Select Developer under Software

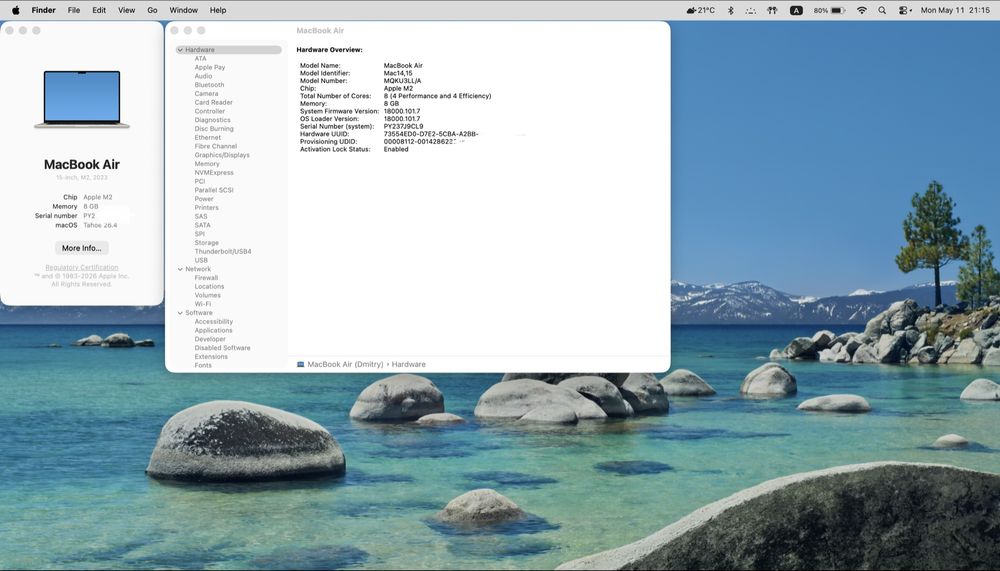[210, 339]
